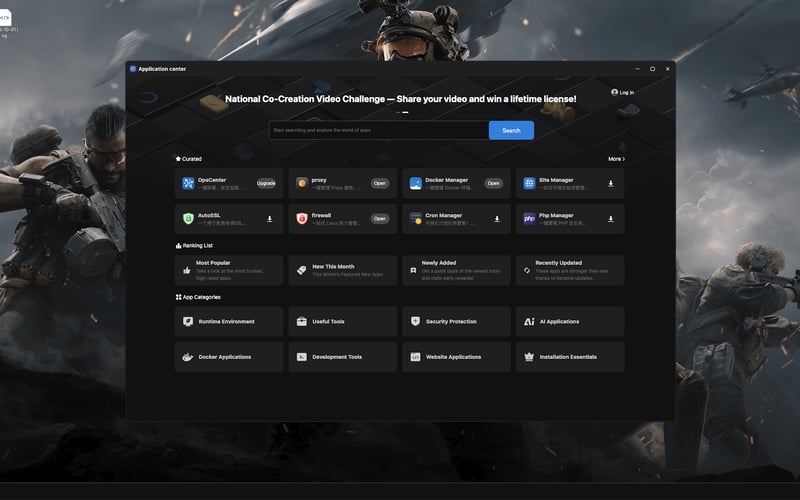Download Site Manager via its arrow icon
Viewport: 800px width, 500px height.
pos(611,184)
